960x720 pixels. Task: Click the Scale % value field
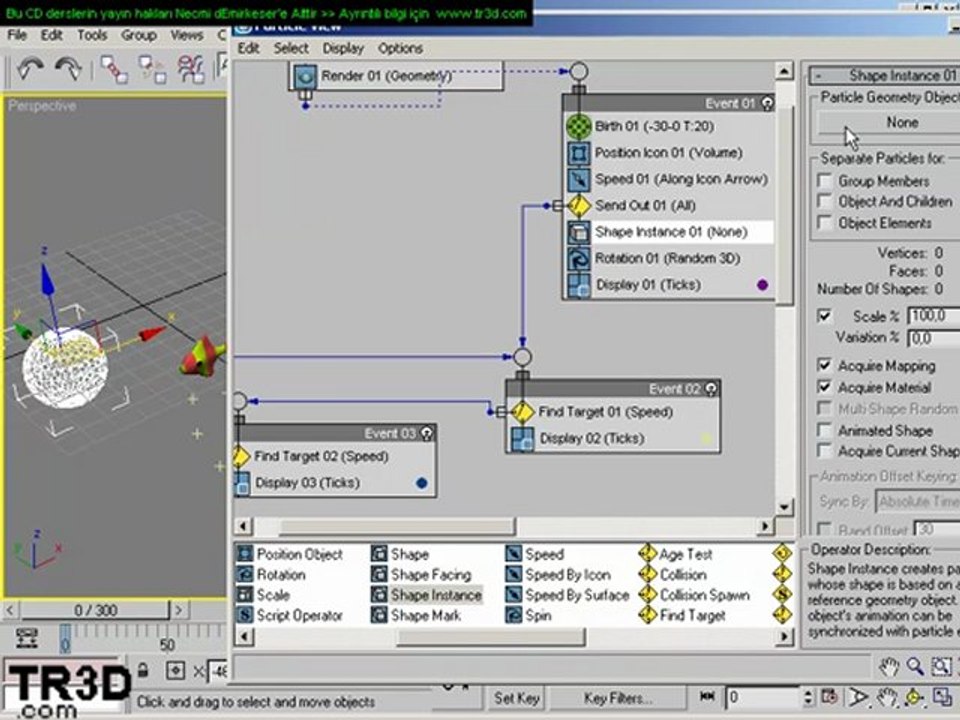click(934, 316)
